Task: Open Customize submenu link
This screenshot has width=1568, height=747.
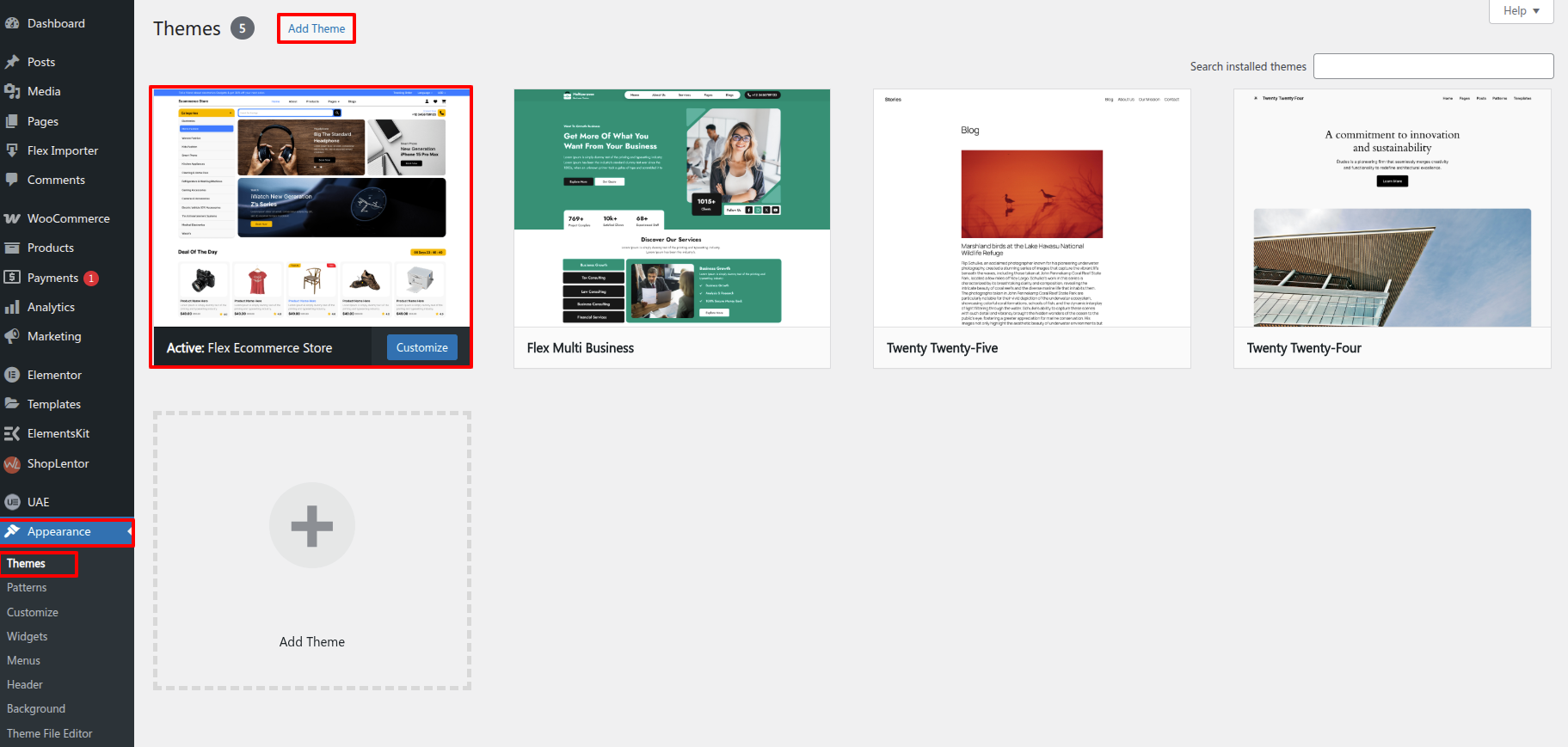Action: [33, 612]
